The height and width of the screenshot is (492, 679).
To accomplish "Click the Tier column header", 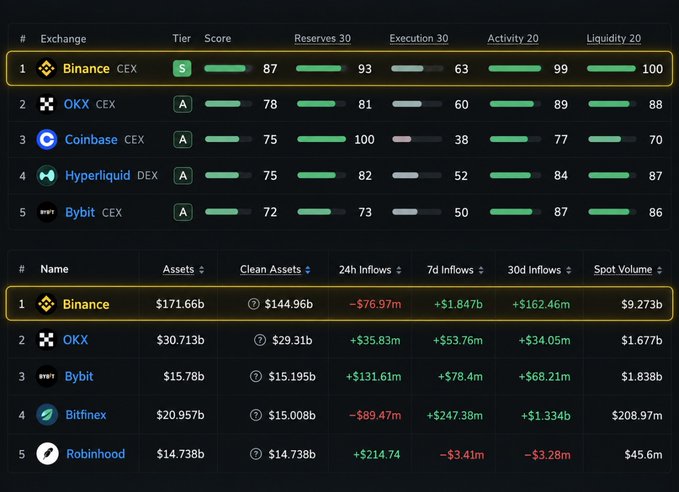I will [x=181, y=39].
